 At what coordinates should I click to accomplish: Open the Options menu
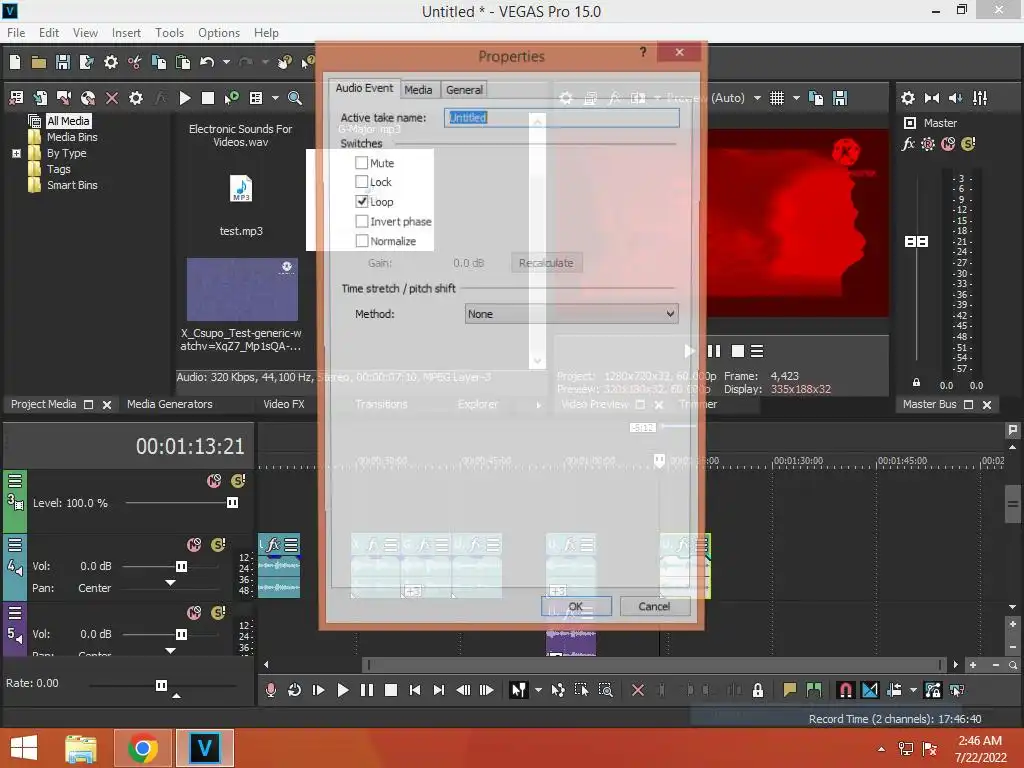click(219, 33)
